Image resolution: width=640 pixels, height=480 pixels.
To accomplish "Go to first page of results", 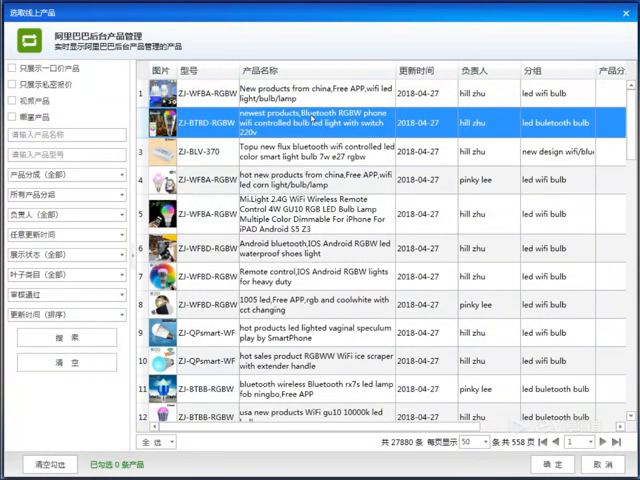I will pos(542,442).
